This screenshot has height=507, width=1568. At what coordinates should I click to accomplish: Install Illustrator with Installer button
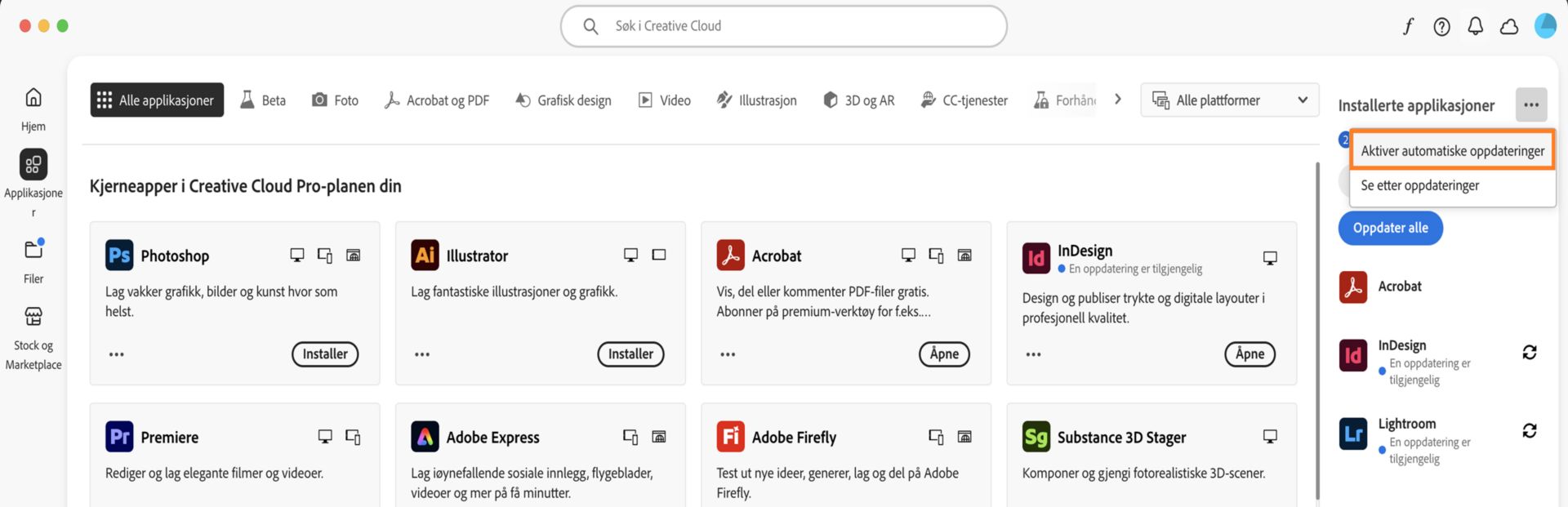630,354
